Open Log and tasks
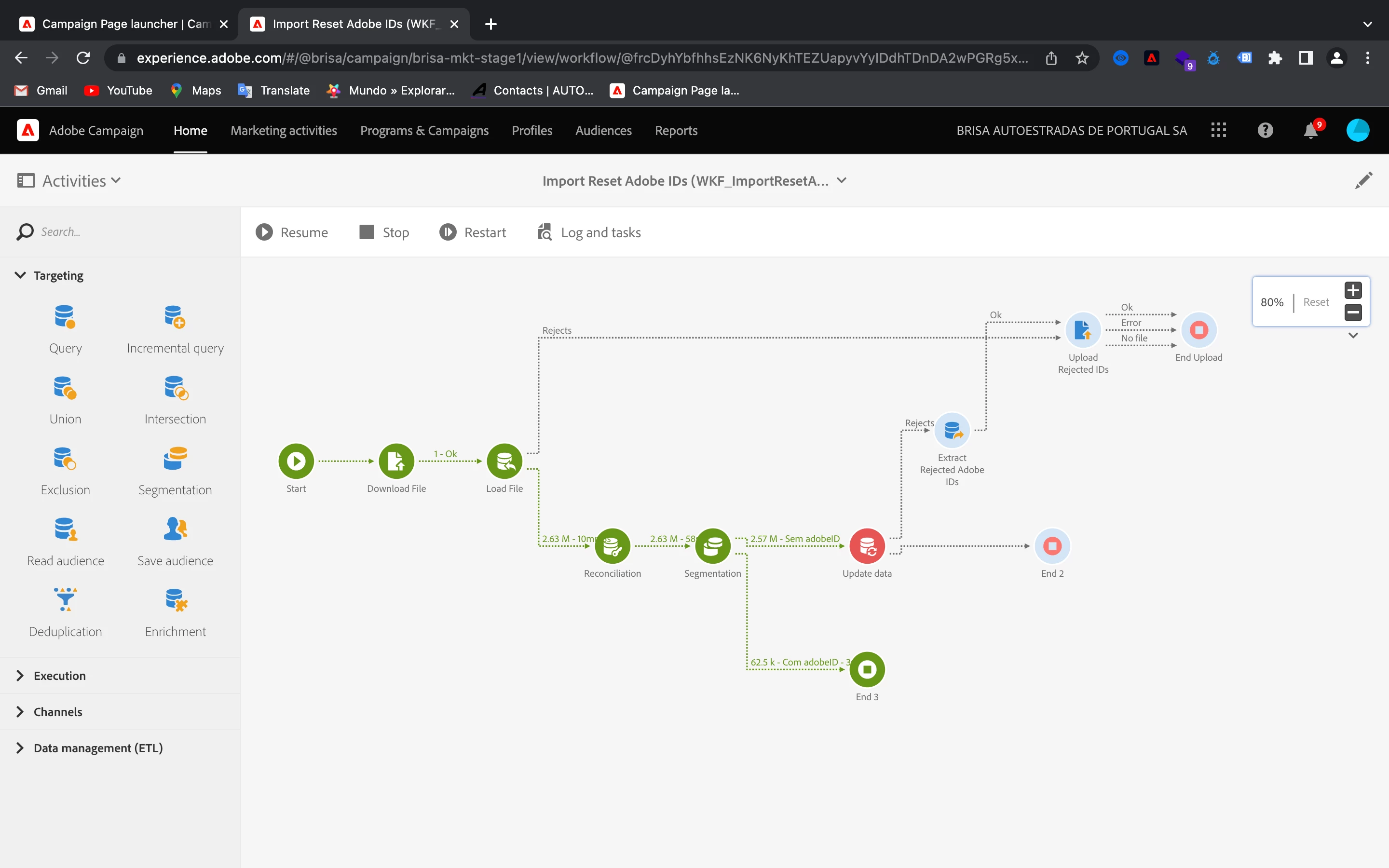Image resolution: width=1389 pixels, height=868 pixels. tap(589, 232)
